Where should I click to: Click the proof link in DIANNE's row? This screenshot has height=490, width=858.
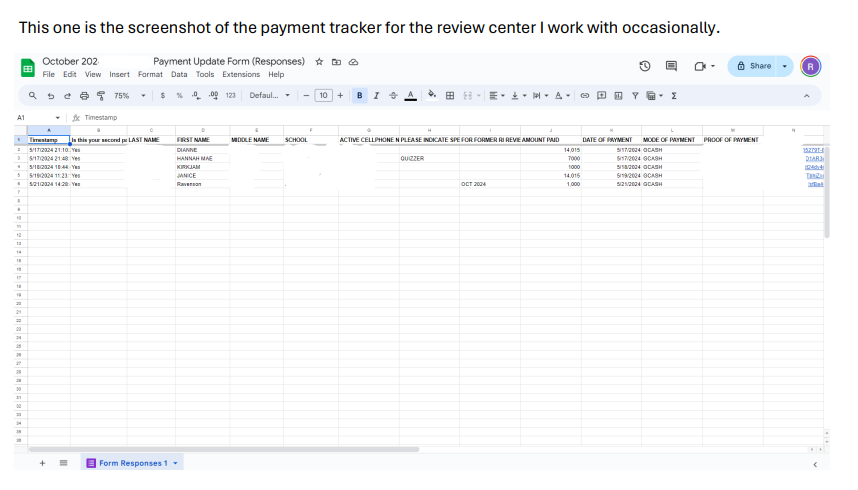(813, 150)
